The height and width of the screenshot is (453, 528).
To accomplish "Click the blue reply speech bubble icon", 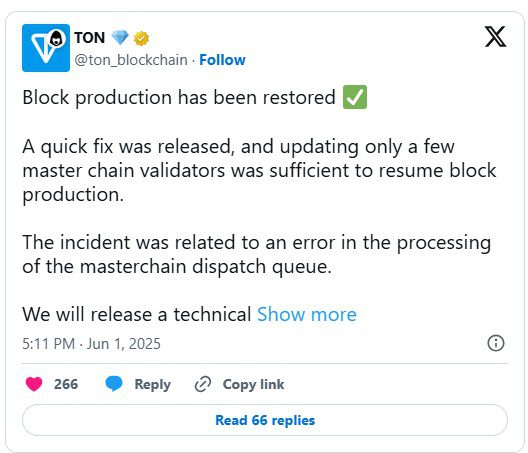I will [x=114, y=384].
